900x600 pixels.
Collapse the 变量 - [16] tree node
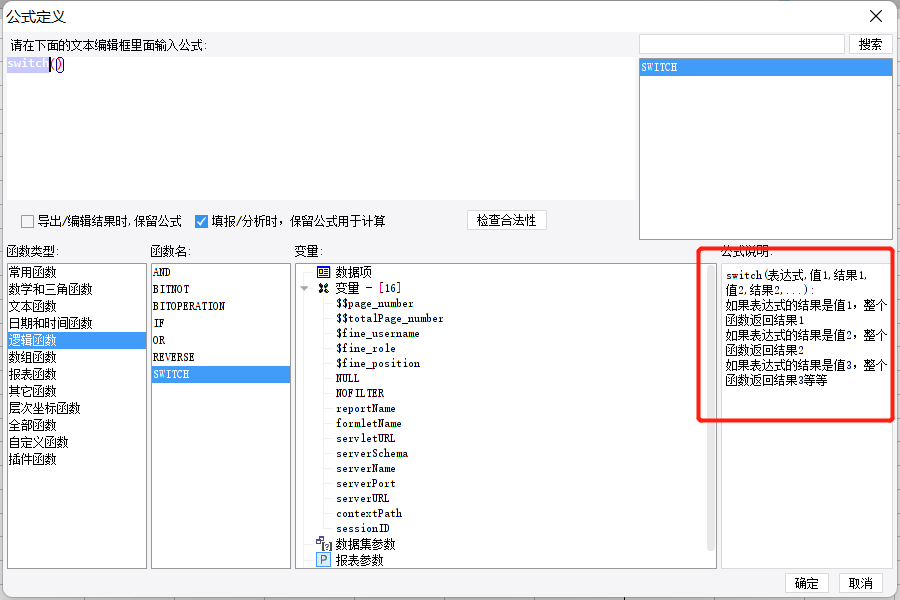pos(304,289)
